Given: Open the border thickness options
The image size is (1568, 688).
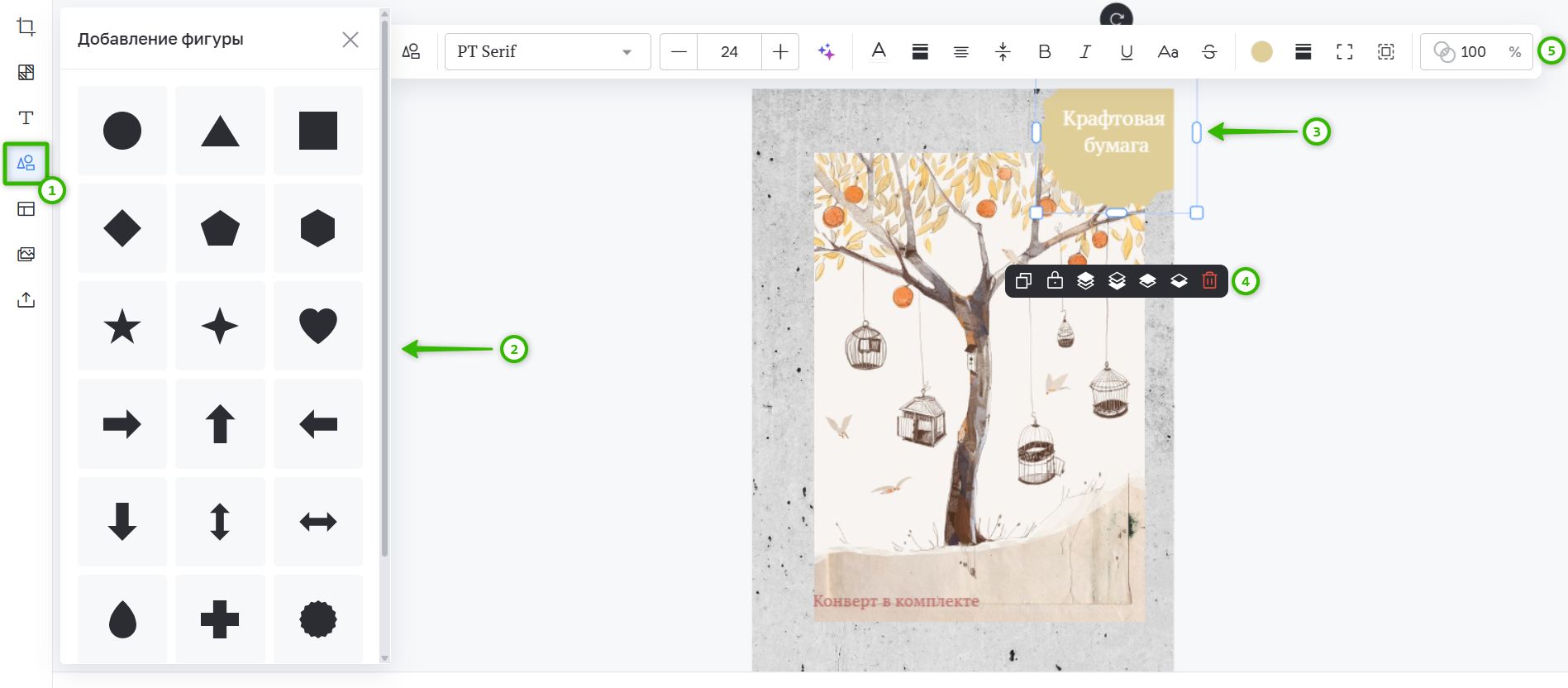Looking at the screenshot, I should click(1303, 52).
